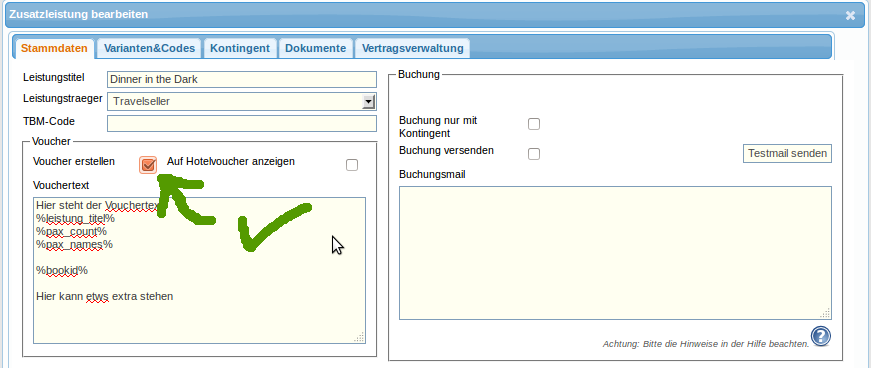Click the Testmail senden button
Viewport: 871px width, 368px height.
tap(787, 153)
